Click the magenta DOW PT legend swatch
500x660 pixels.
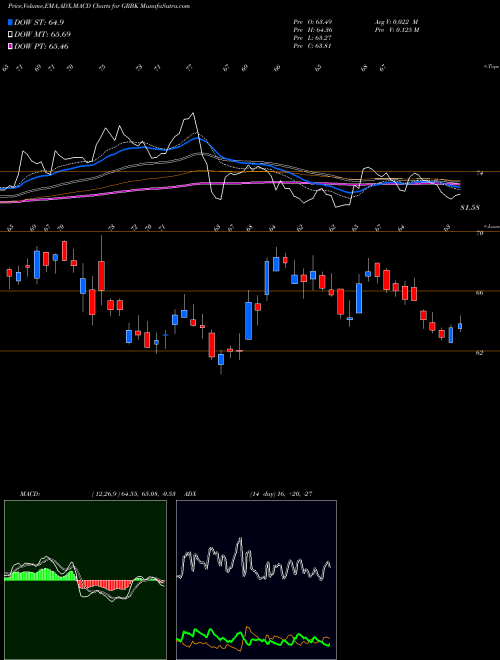[10, 46]
